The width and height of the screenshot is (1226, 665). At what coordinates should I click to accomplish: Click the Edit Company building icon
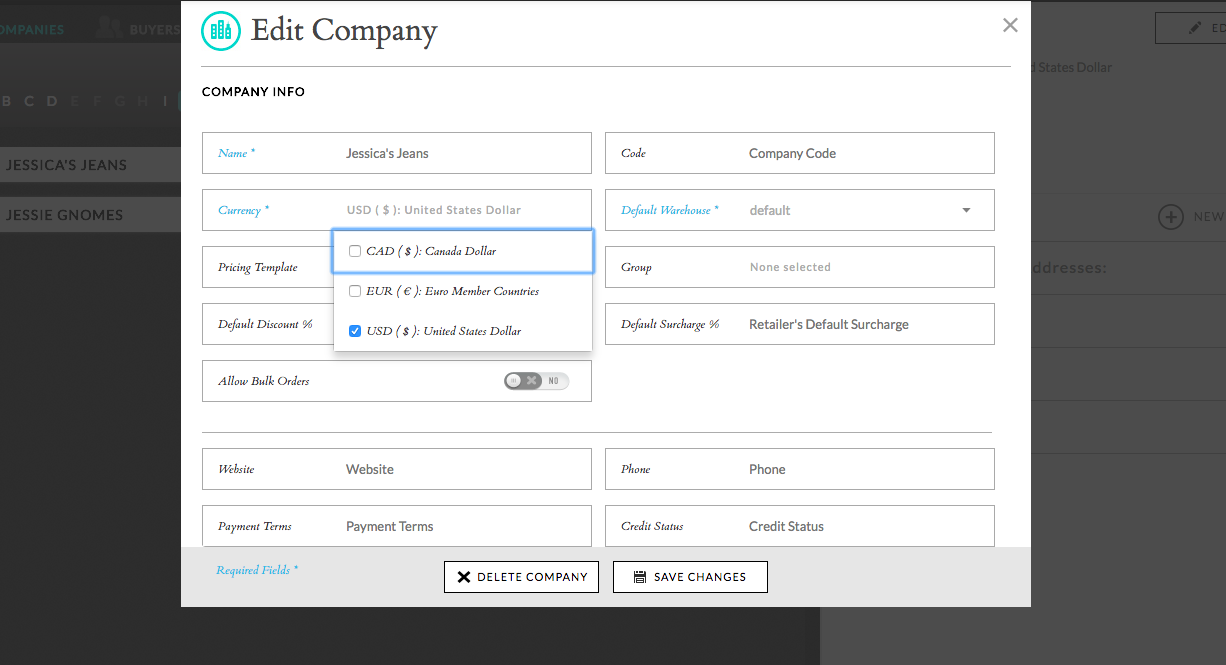221,31
